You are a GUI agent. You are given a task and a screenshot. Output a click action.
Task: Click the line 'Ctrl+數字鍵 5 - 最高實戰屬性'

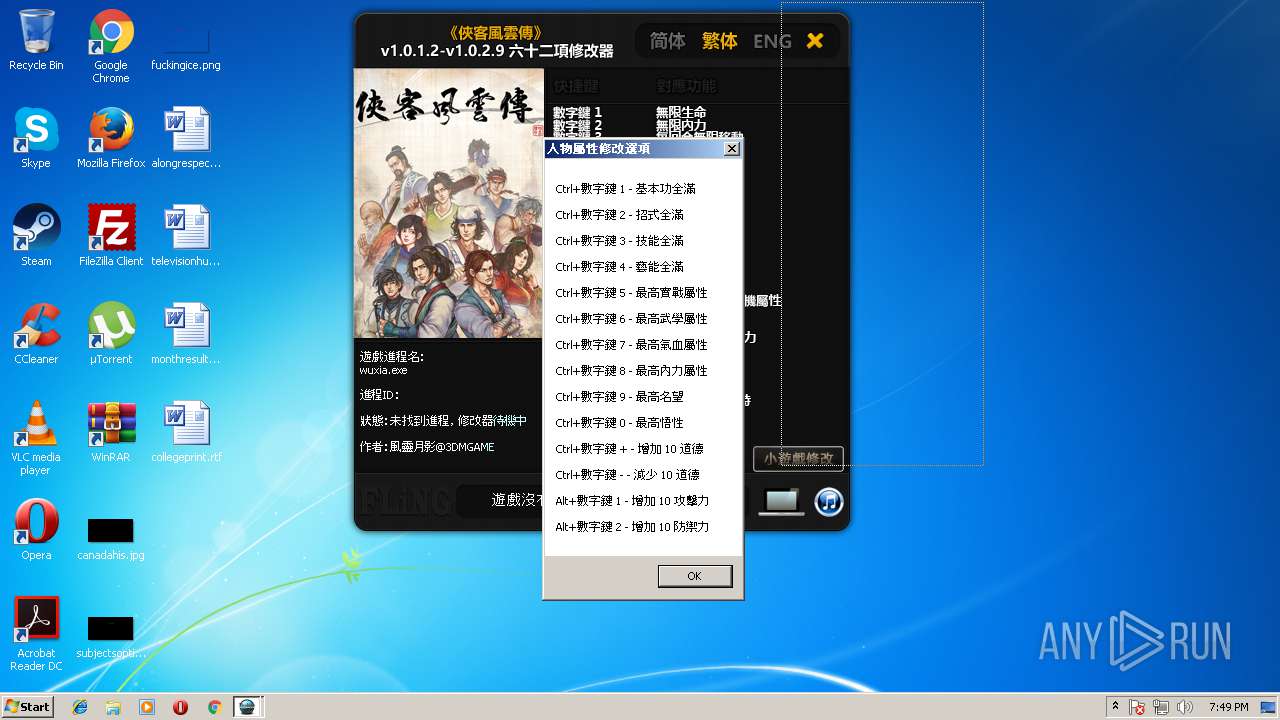tap(631, 293)
